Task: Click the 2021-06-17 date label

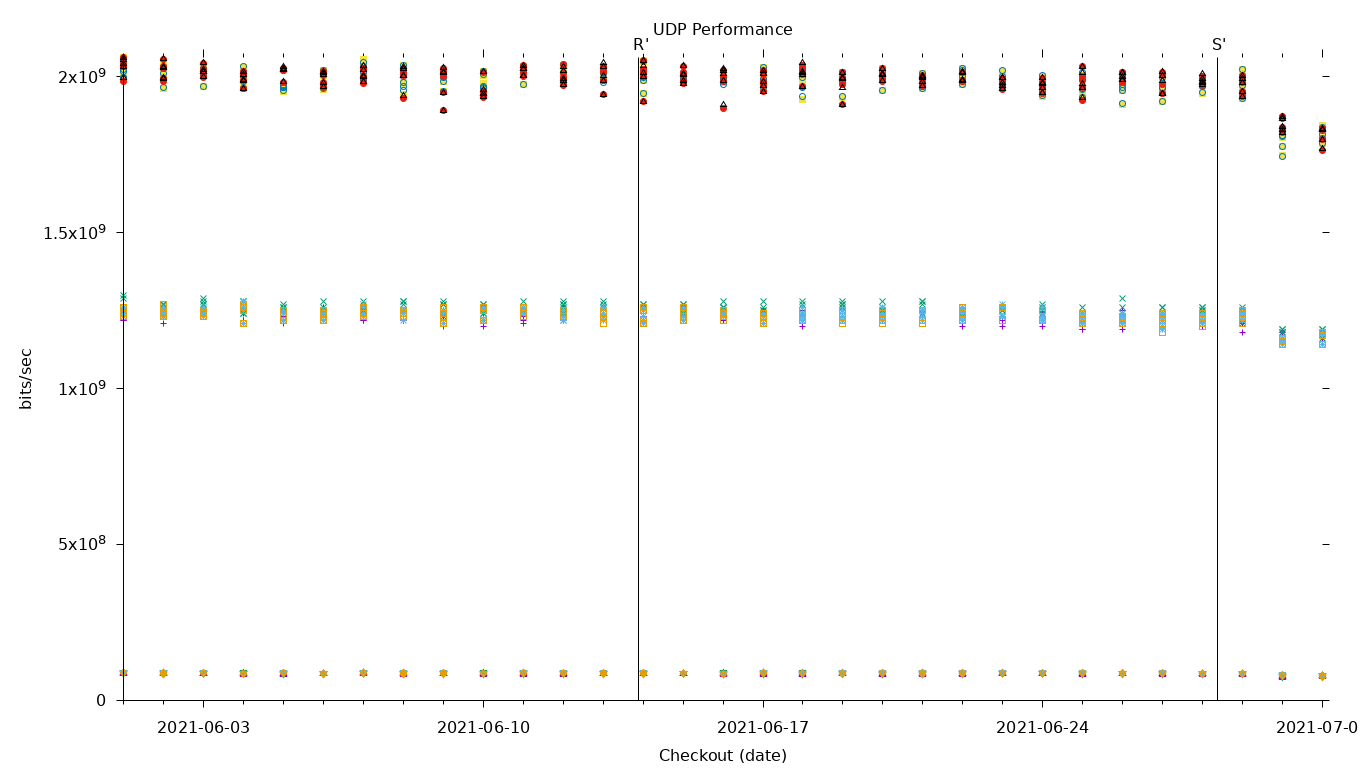Action: (x=763, y=727)
